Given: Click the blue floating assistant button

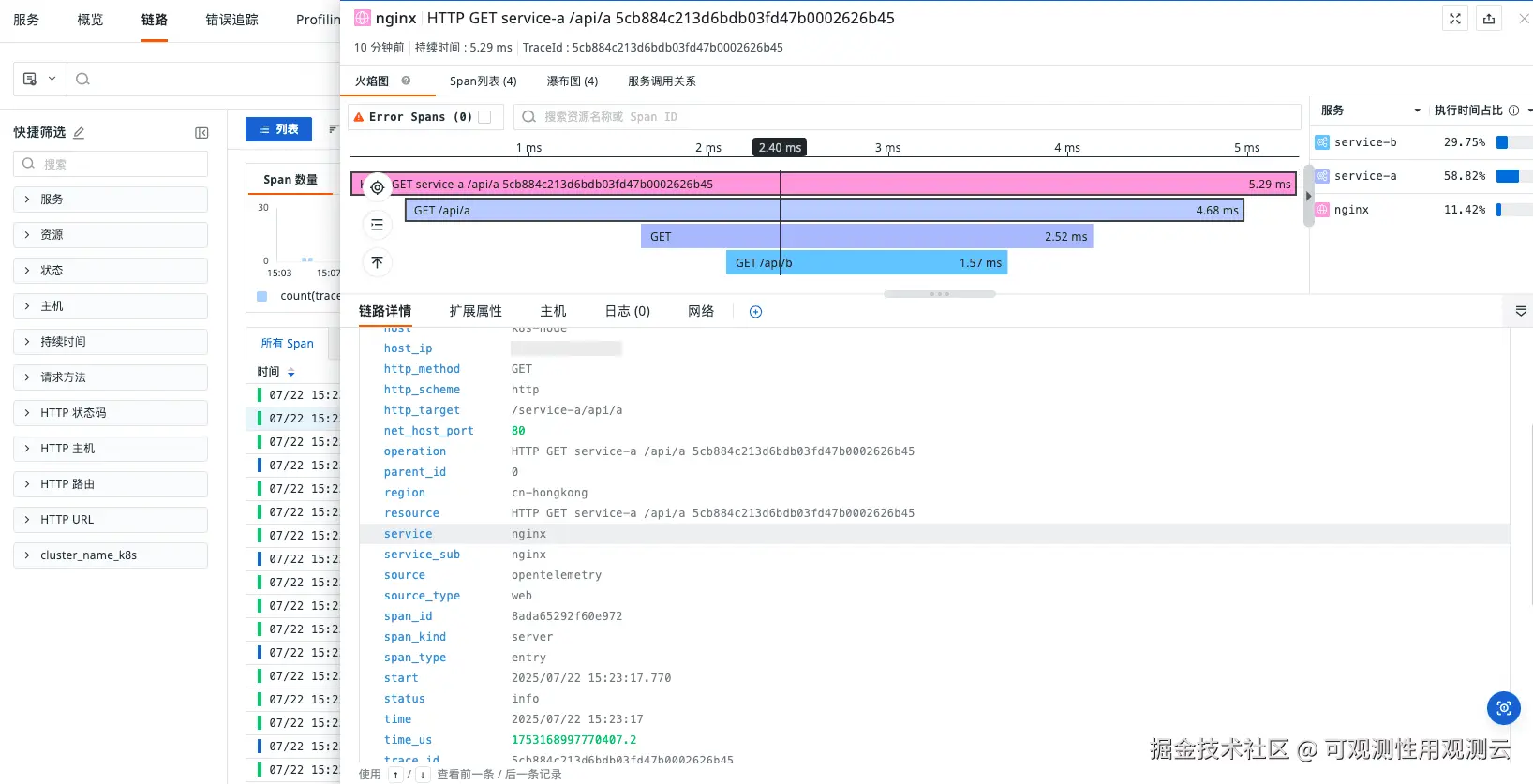Looking at the screenshot, I should tap(1504, 708).
